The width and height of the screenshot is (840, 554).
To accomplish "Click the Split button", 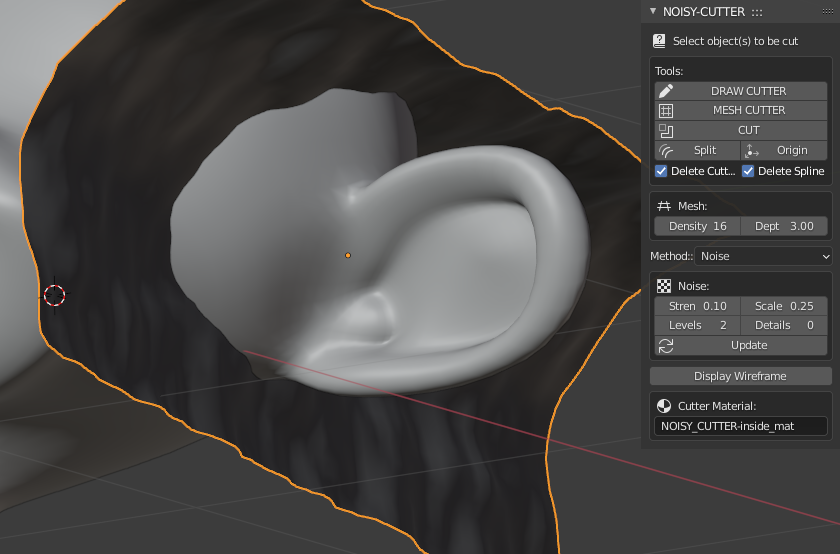I will [698, 151].
